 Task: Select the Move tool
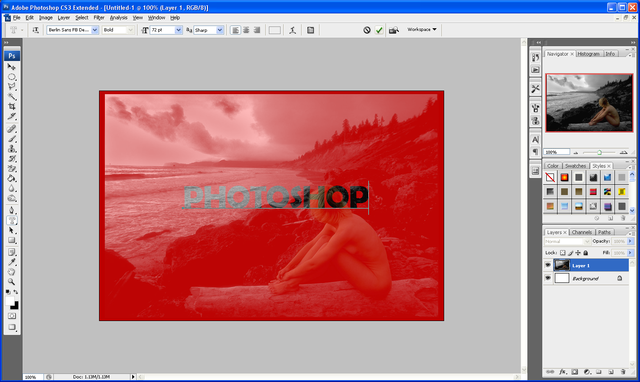coord(12,67)
